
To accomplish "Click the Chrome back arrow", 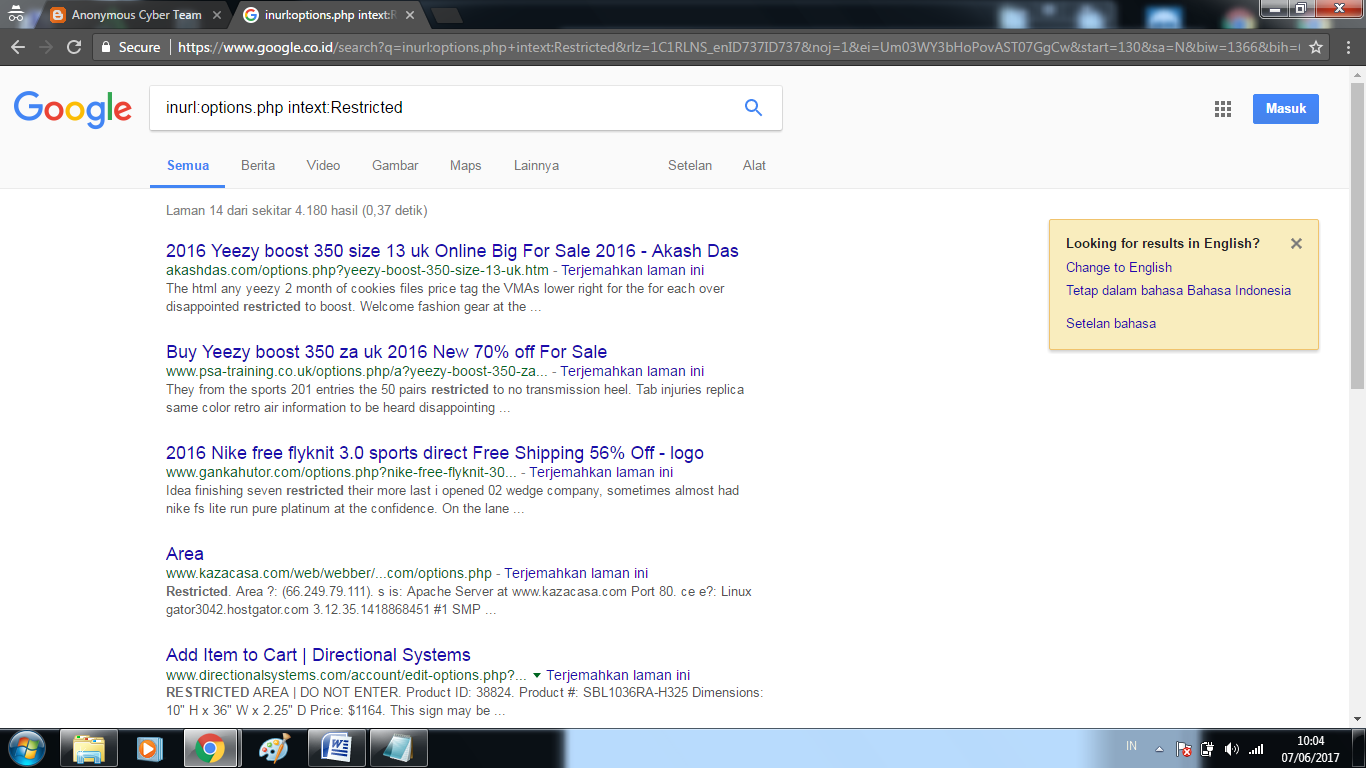I will [x=17, y=47].
